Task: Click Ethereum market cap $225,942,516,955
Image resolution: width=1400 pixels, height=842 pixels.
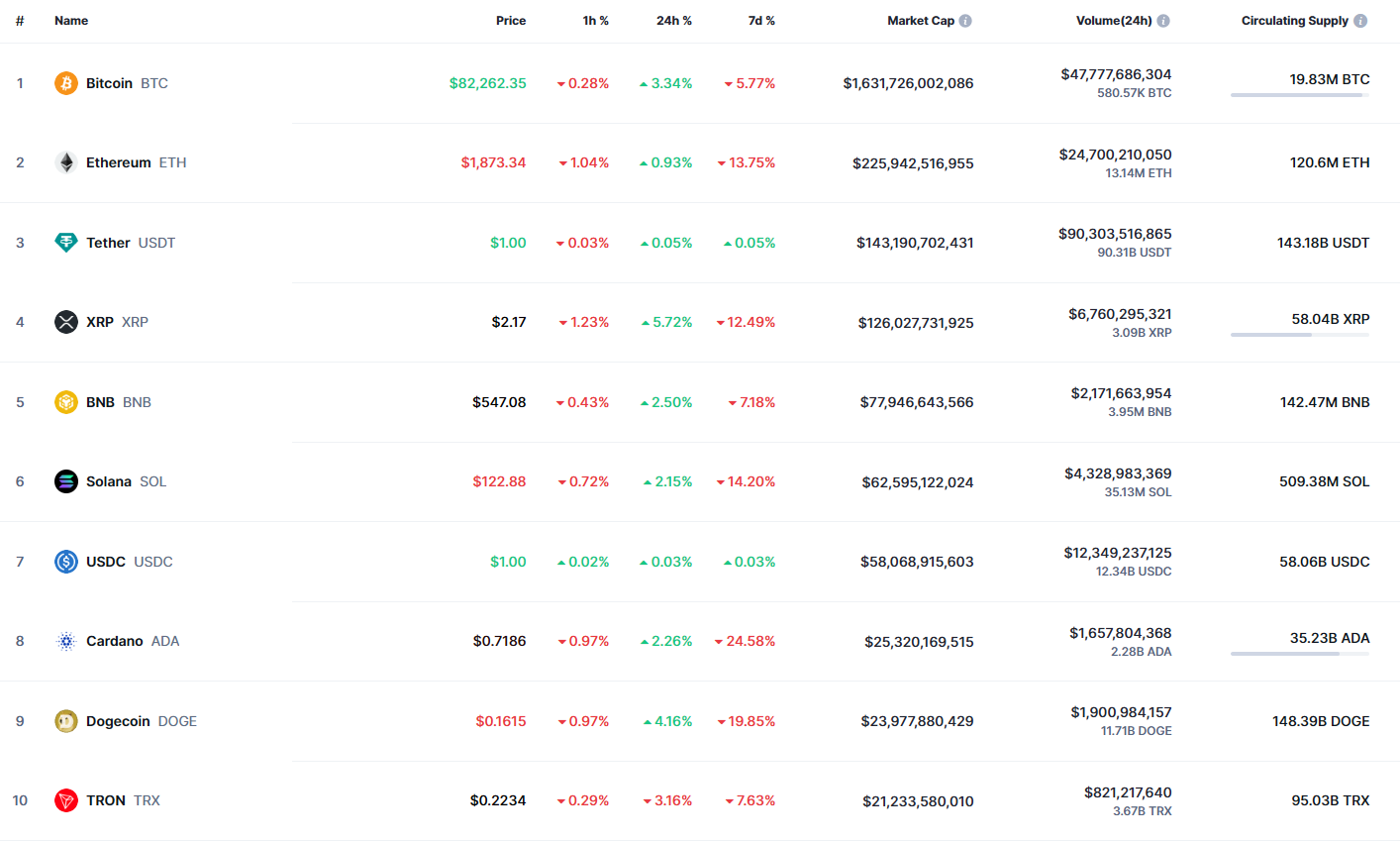Action: point(913,162)
